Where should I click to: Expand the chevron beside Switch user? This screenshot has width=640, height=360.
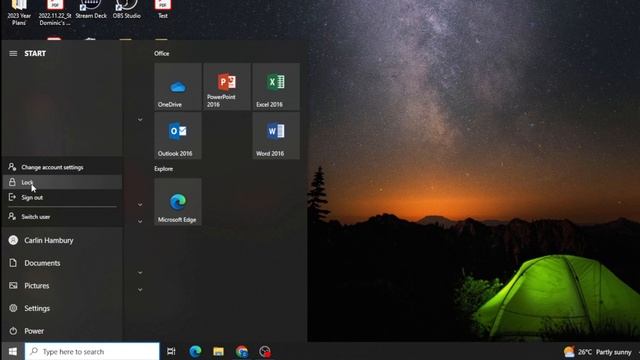(140, 221)
